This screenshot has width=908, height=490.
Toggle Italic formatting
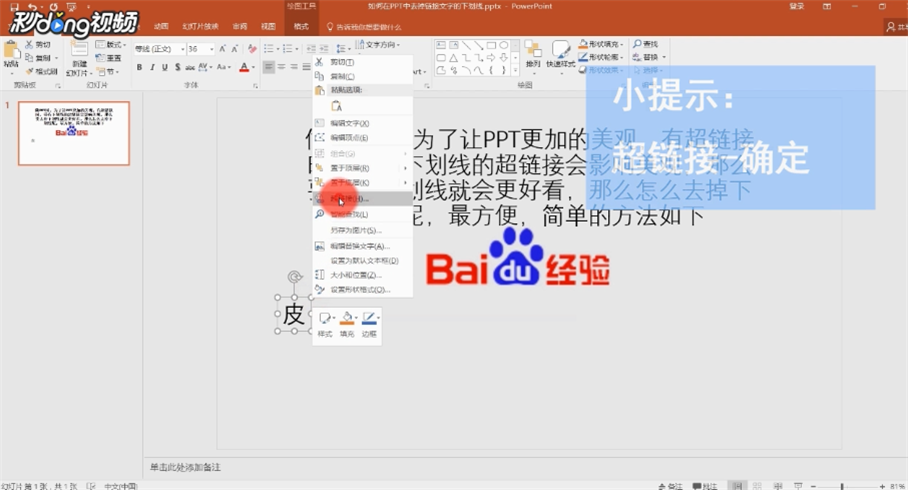[x=152, y=67]
